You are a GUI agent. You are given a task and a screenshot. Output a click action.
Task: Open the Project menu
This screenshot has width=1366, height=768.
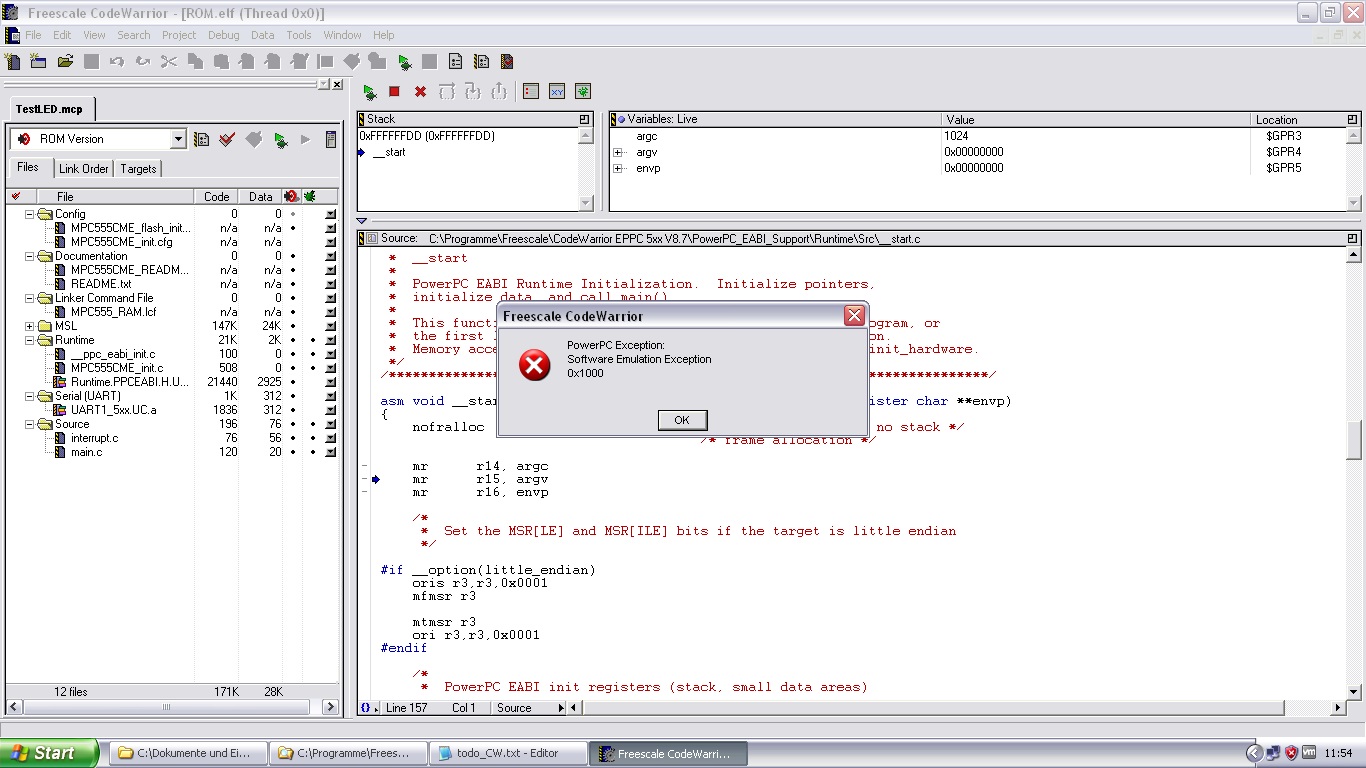pyautogui.click(x=179, y=35)
